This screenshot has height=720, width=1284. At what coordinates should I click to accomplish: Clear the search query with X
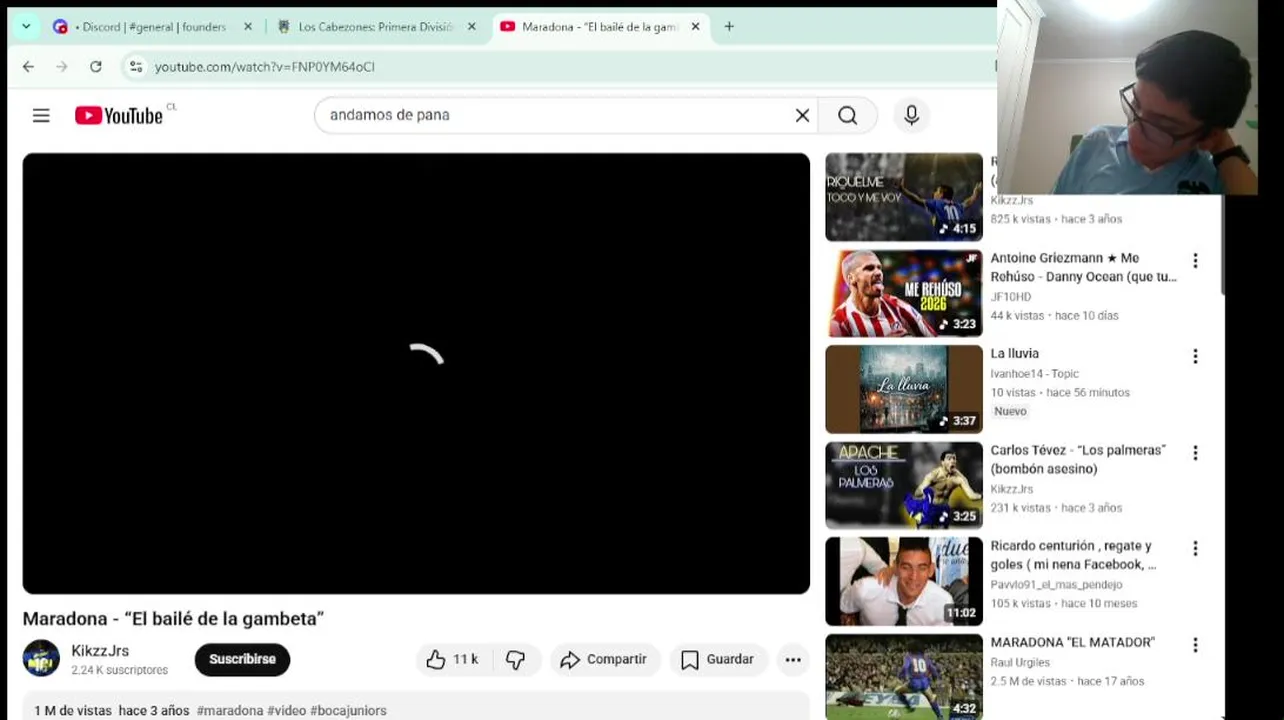pos(802,115)
